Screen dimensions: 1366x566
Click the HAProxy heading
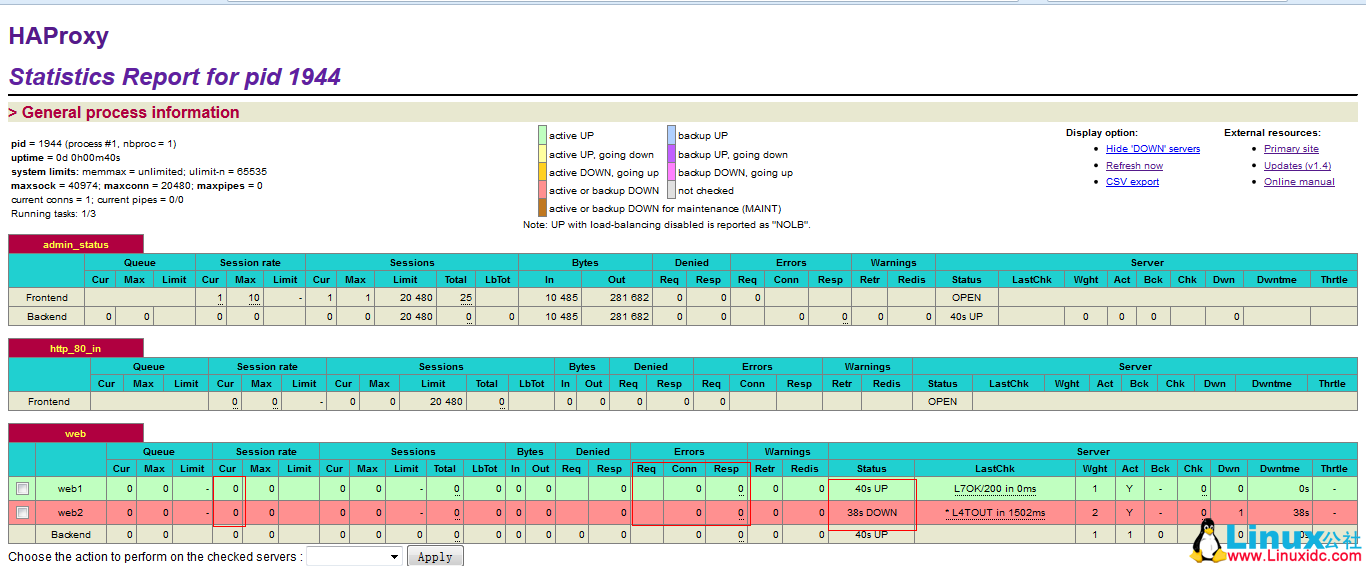tap(59, 37)
